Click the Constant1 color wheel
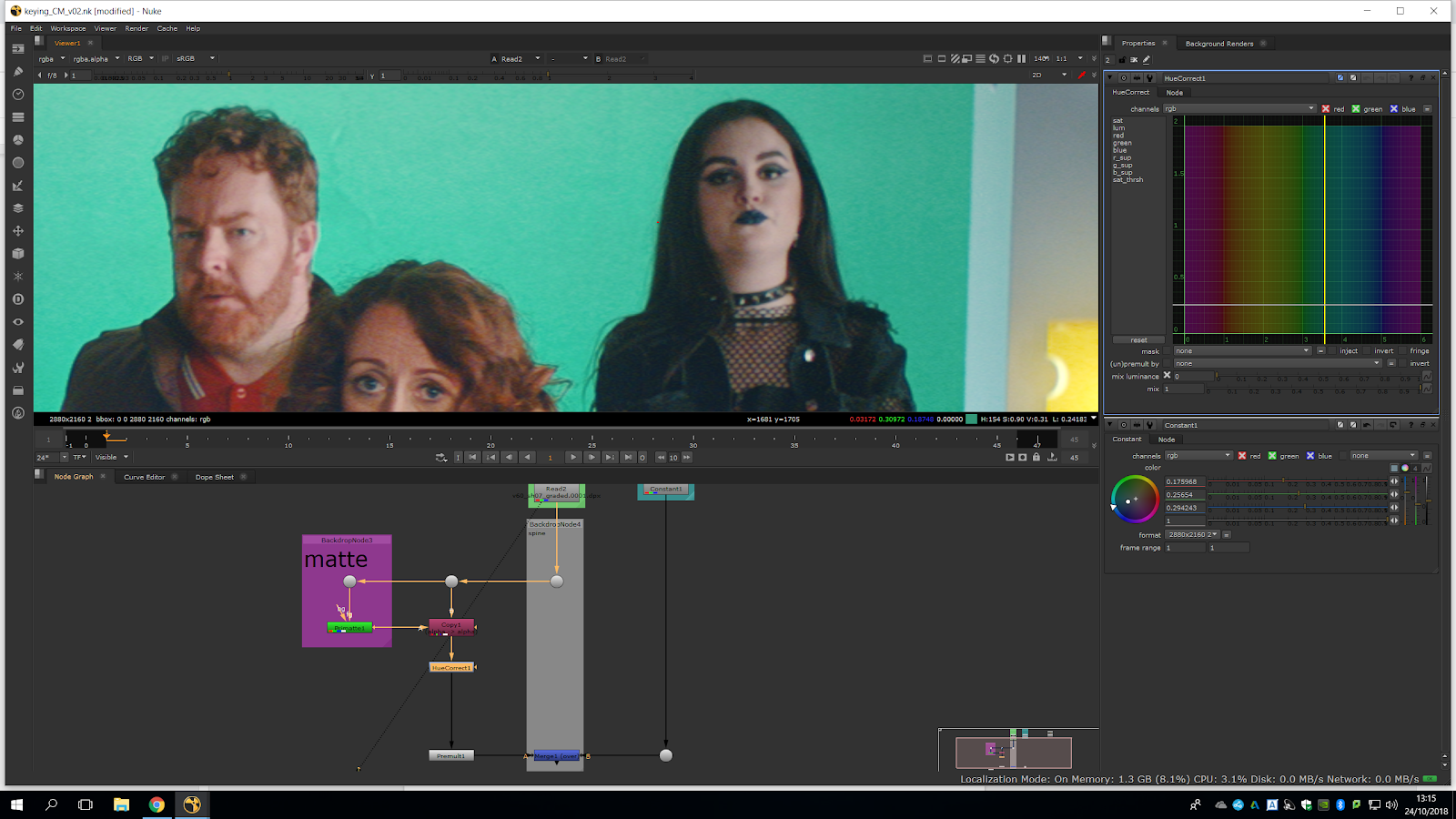The width and height of the screenshot is (1456, 819). tap(1135, 500)
